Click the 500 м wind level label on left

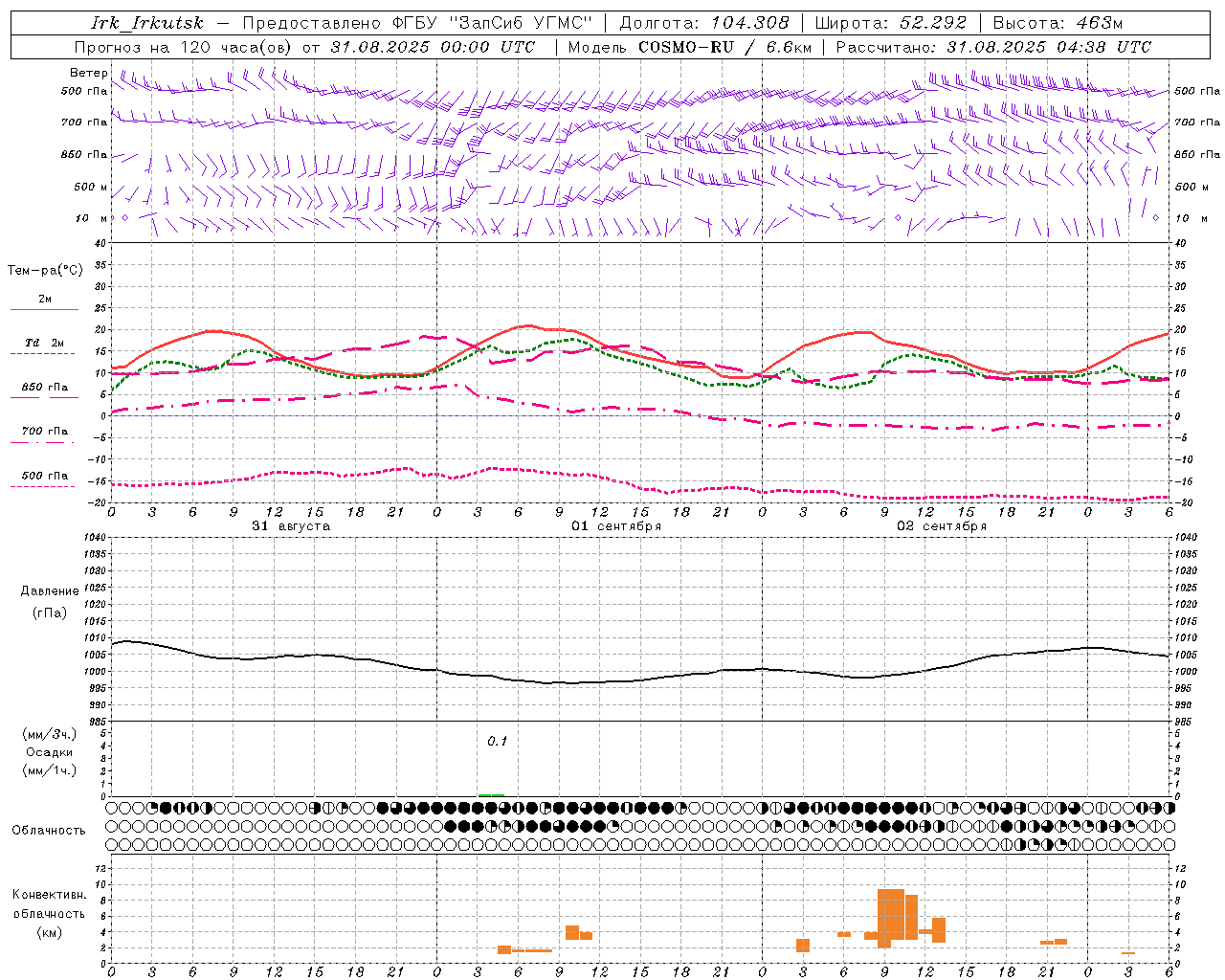(92, 187)
